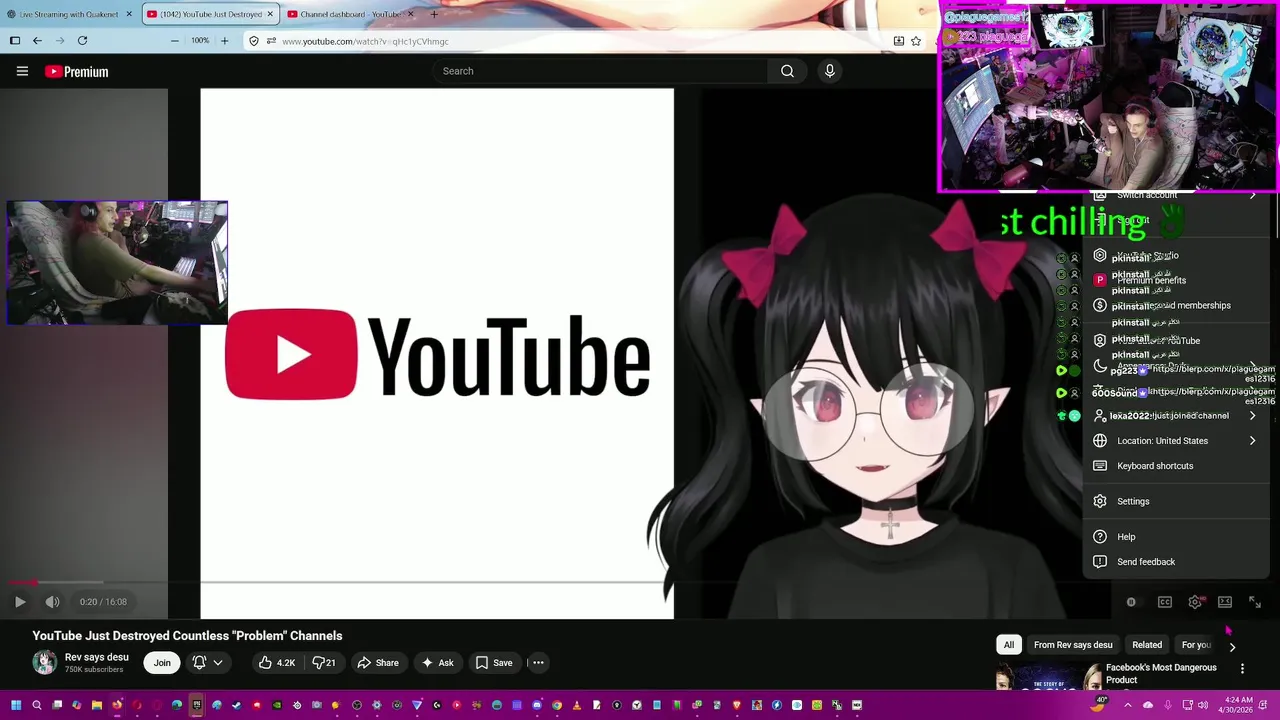Open more actions three-dot menu under video
Screen dimensions: 1280x720
point(538,662)
